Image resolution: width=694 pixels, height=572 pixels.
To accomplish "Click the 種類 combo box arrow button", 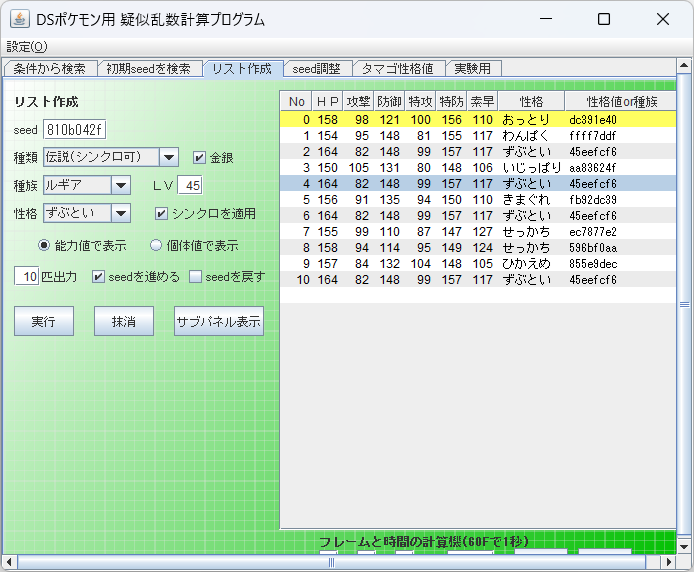I will [x=169, y=157].
